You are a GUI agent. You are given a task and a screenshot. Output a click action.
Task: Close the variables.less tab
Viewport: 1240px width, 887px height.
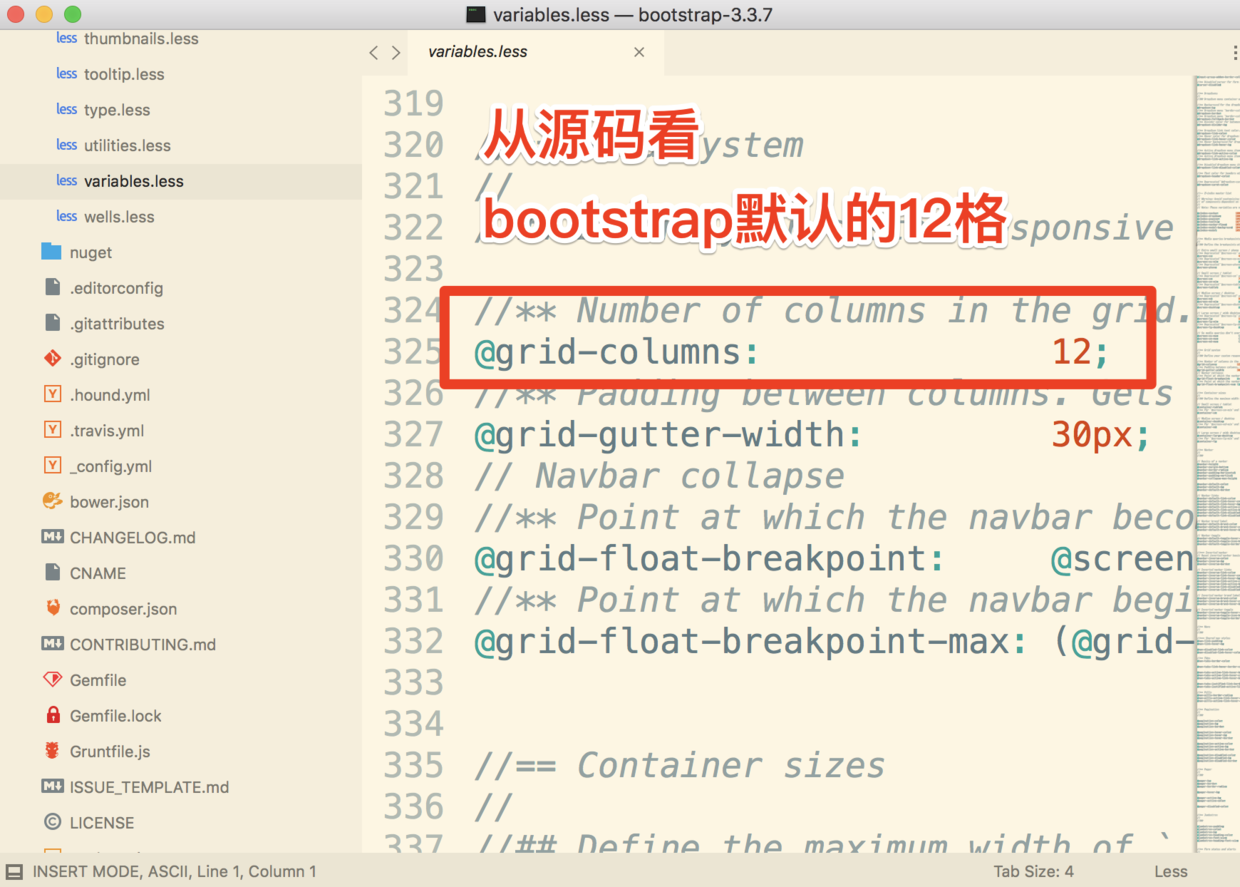(639, 51)
